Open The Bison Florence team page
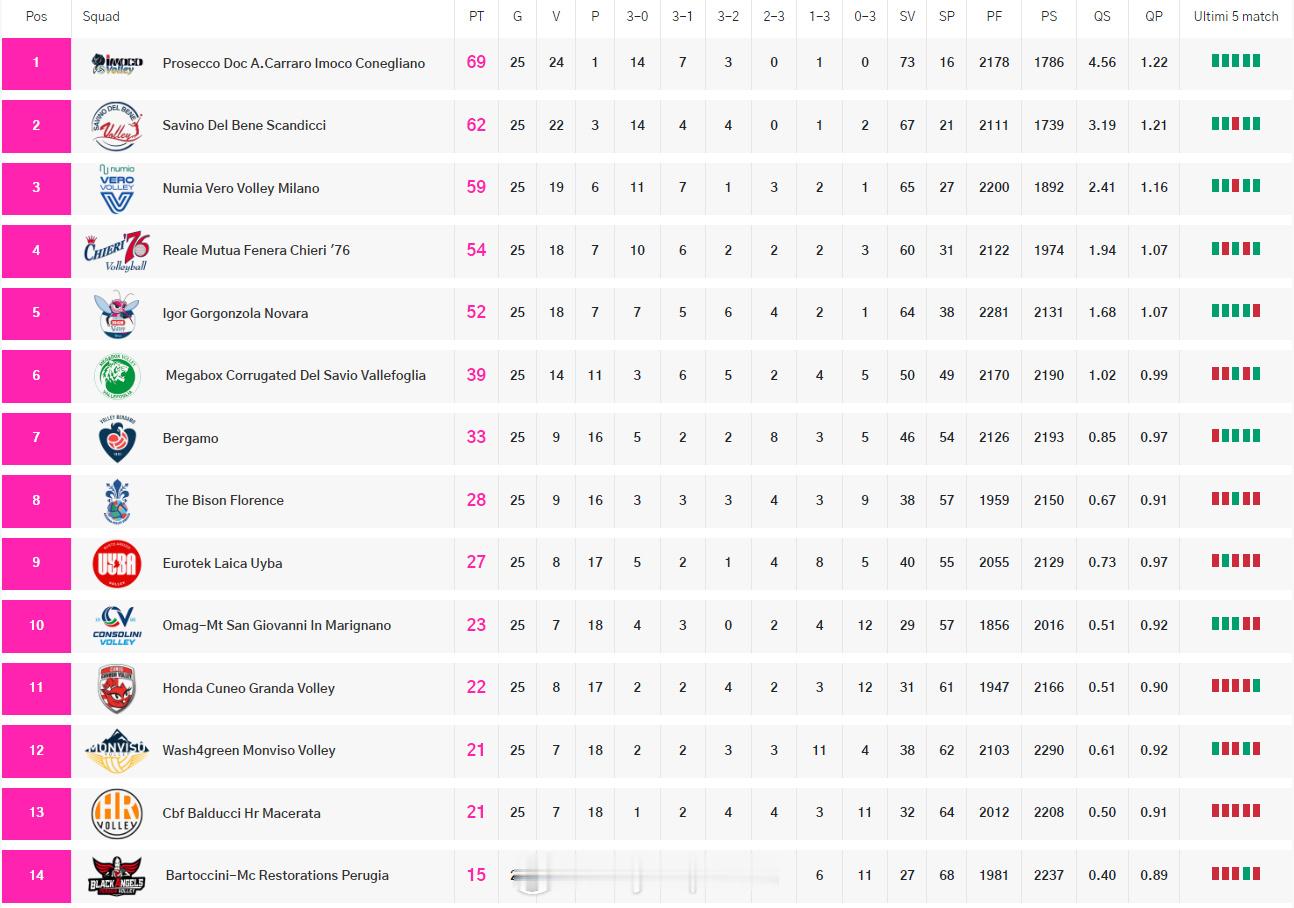Screen dimensions: 1294x908 pyautogui.click(x=224, y=500)
